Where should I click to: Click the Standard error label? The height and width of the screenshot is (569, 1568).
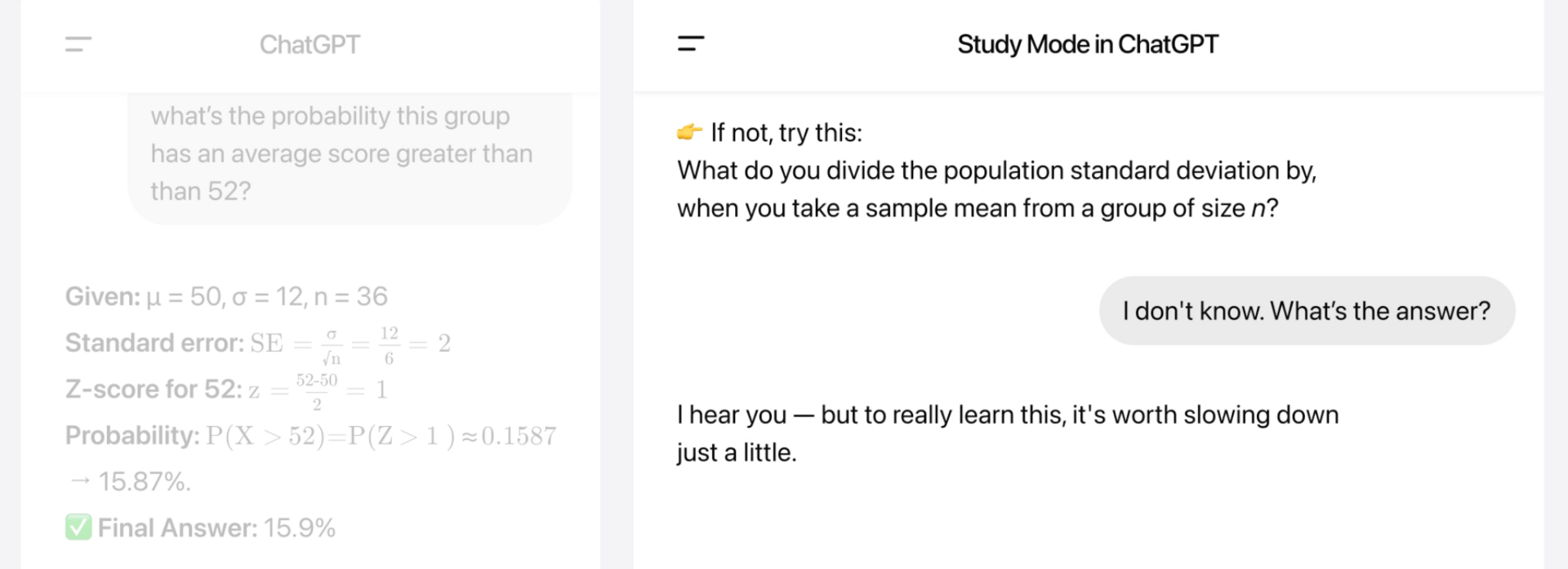[154, 343]
